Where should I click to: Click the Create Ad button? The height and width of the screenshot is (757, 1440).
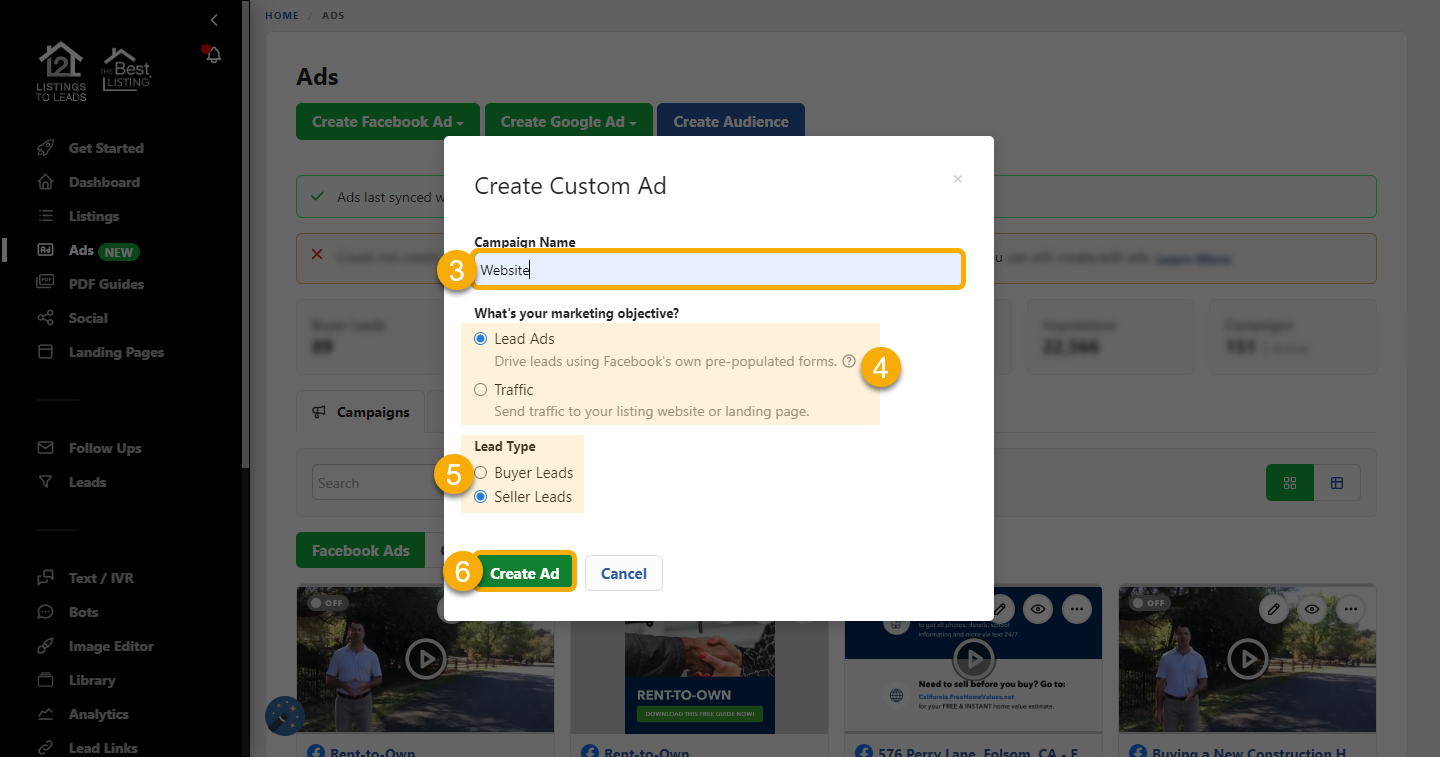pos(523,573)
